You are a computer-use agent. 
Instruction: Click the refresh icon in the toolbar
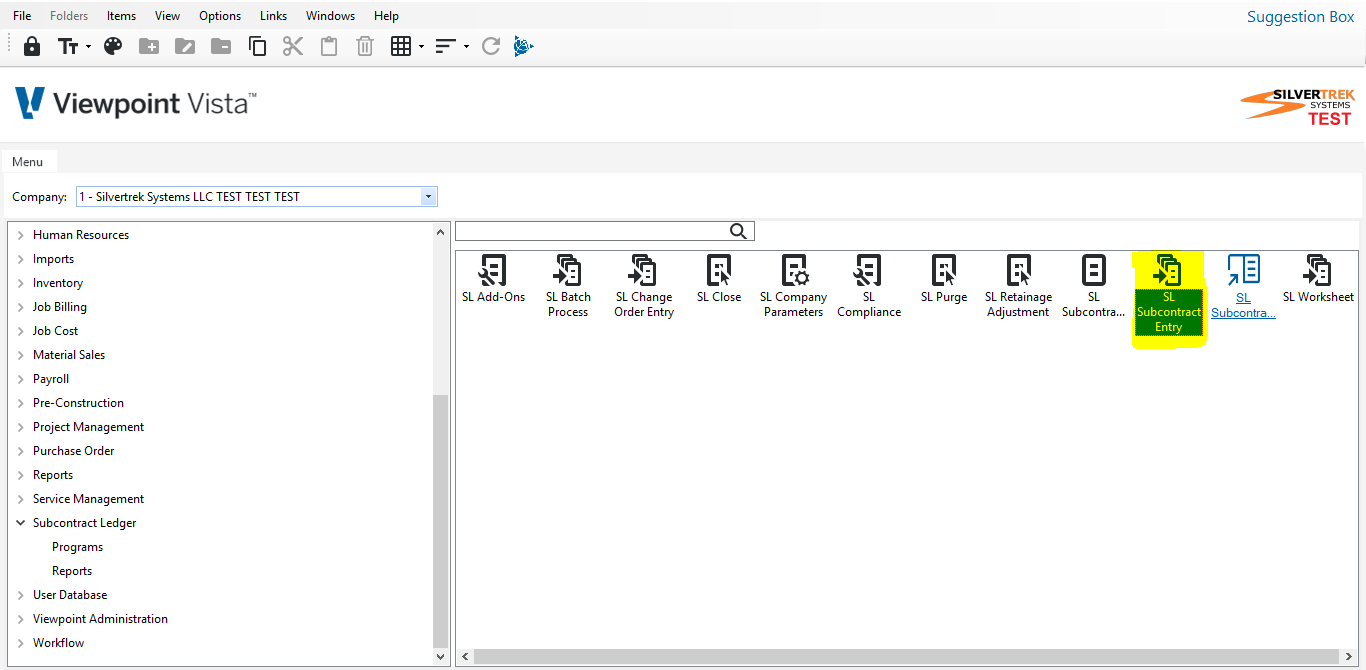click(x=491, y=46)
